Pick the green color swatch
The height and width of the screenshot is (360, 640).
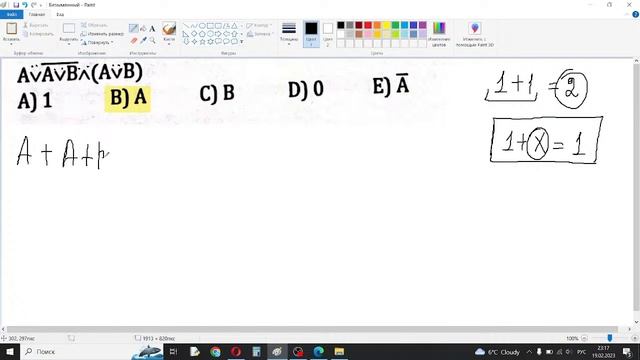[x=395, y=25]
